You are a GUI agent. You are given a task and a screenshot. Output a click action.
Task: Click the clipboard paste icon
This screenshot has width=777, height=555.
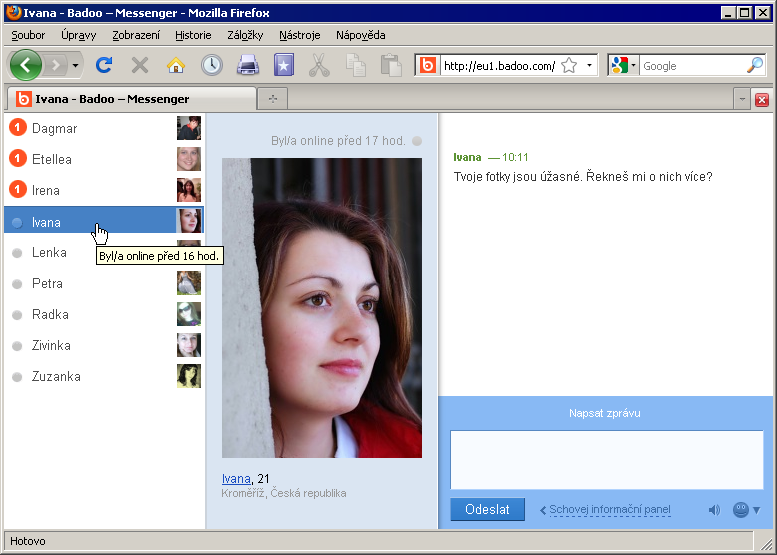pos(391,65)
